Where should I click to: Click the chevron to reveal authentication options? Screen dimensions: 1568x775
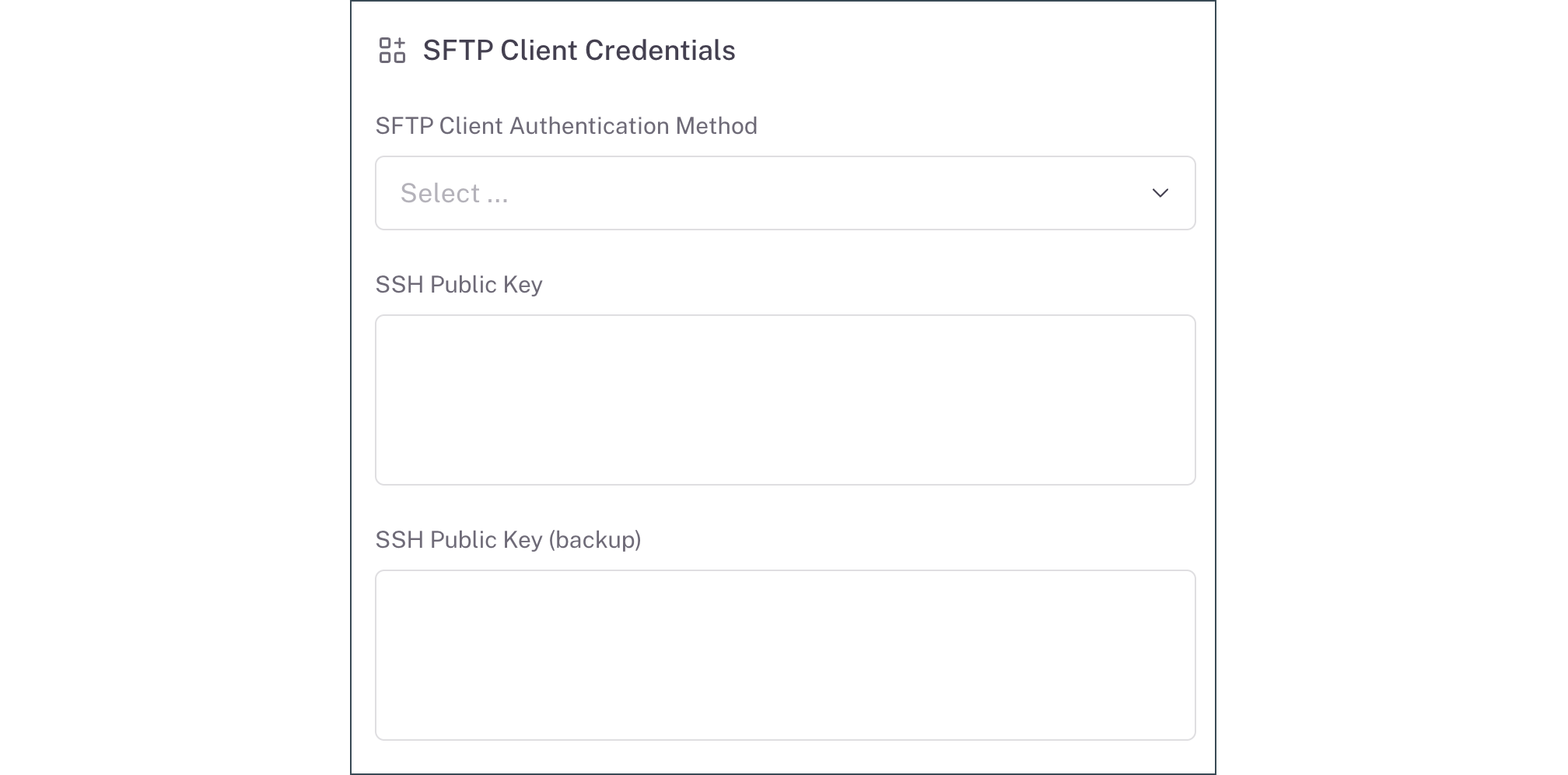[1160, 193]
